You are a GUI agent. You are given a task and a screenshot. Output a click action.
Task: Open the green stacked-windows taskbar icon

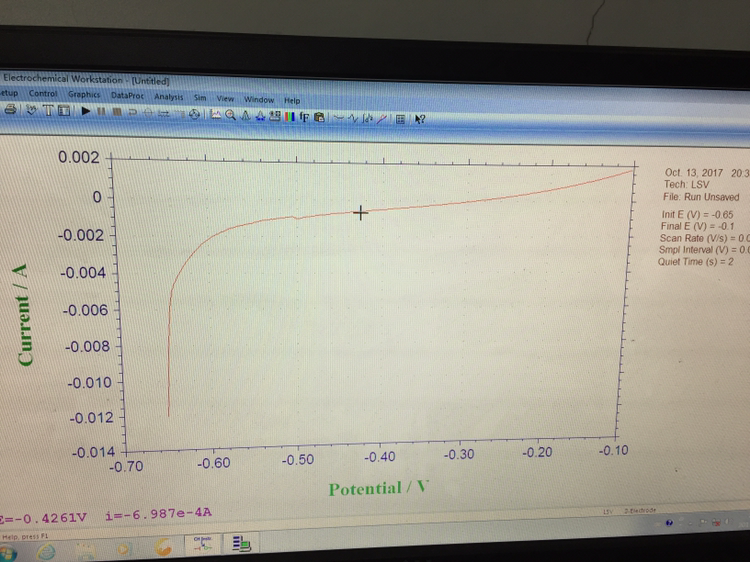point(242,543)
